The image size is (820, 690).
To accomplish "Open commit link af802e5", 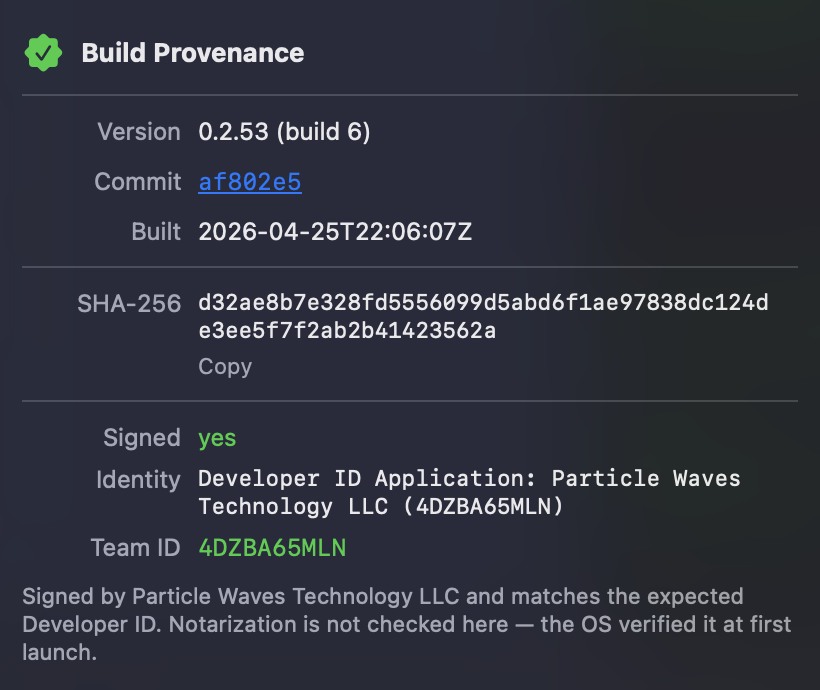I will click(x=250, y=182).
